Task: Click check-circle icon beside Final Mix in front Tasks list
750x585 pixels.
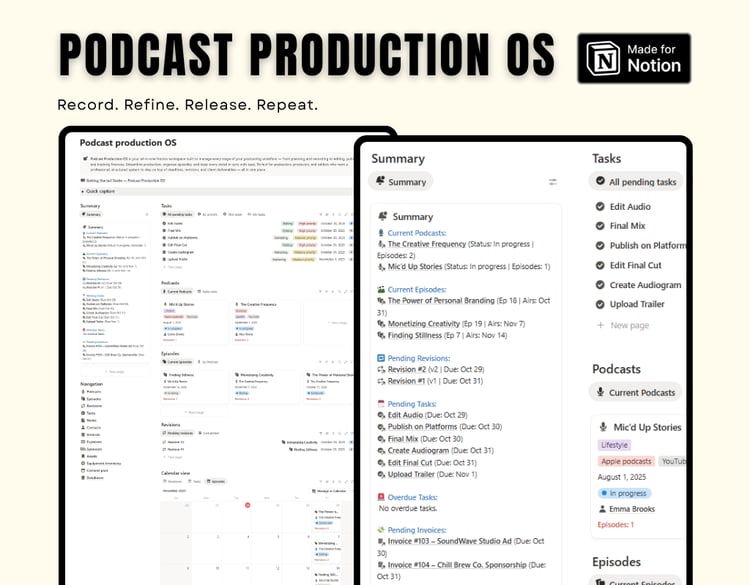Action: (600, 225)
